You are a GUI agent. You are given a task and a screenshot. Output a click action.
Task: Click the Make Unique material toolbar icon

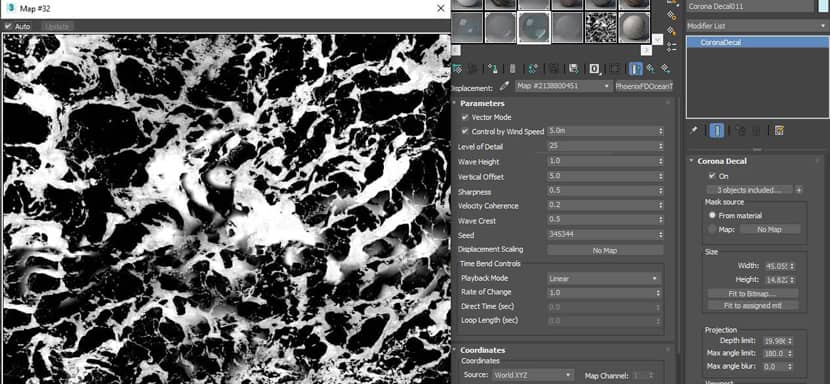pyautogui.click(x=553, y=69)
